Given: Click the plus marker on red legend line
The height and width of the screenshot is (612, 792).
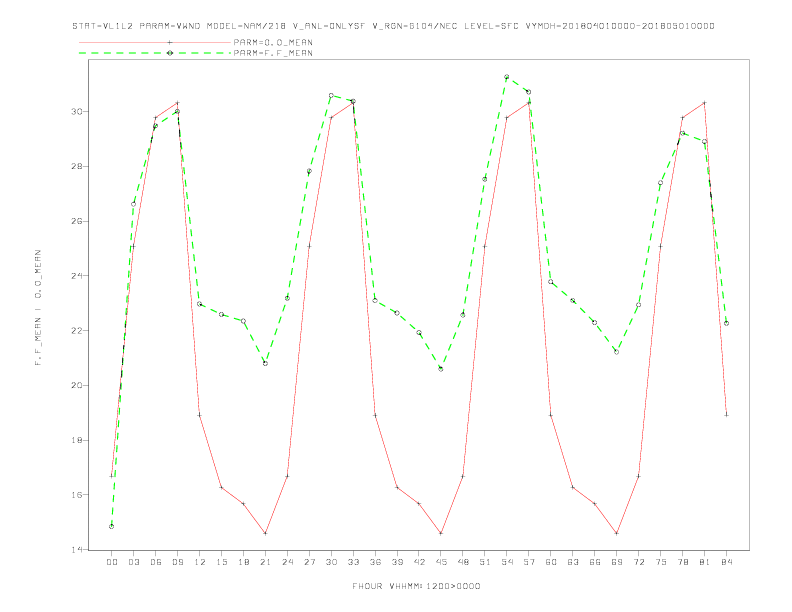Looking at the screenshot, I should (170, 42).
